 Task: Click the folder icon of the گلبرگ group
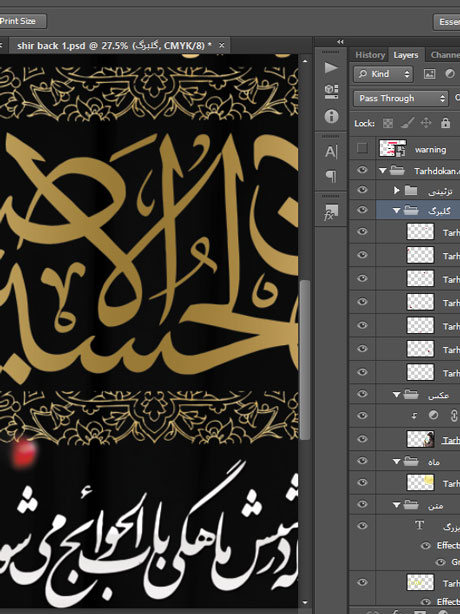coord(411,211)
